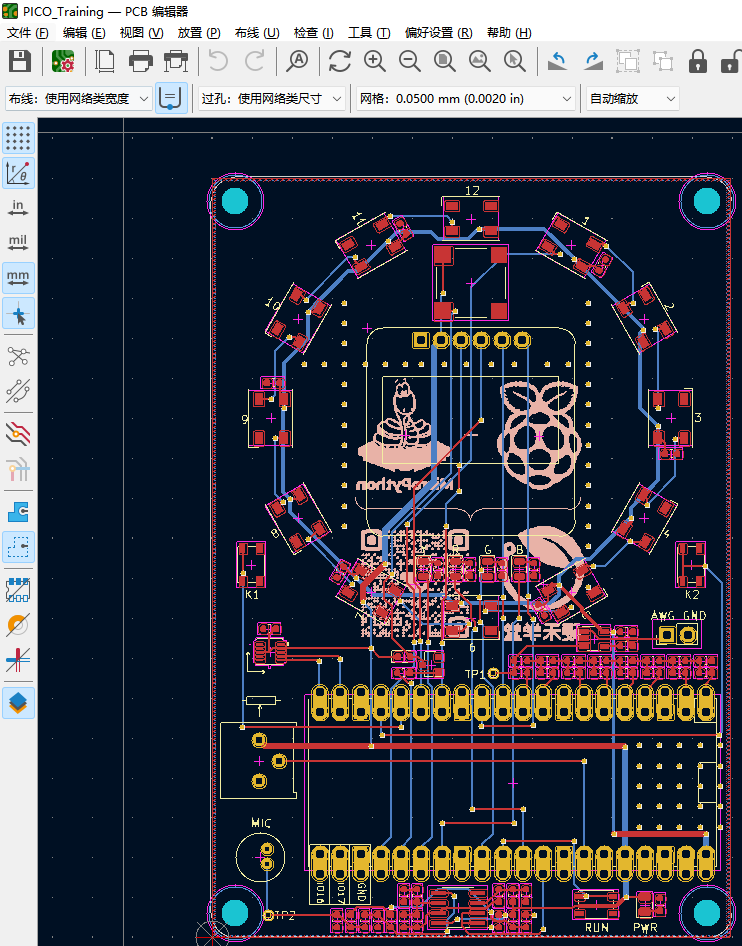
Task: Toggle via outline mode
Action: [x=18, y=624]
